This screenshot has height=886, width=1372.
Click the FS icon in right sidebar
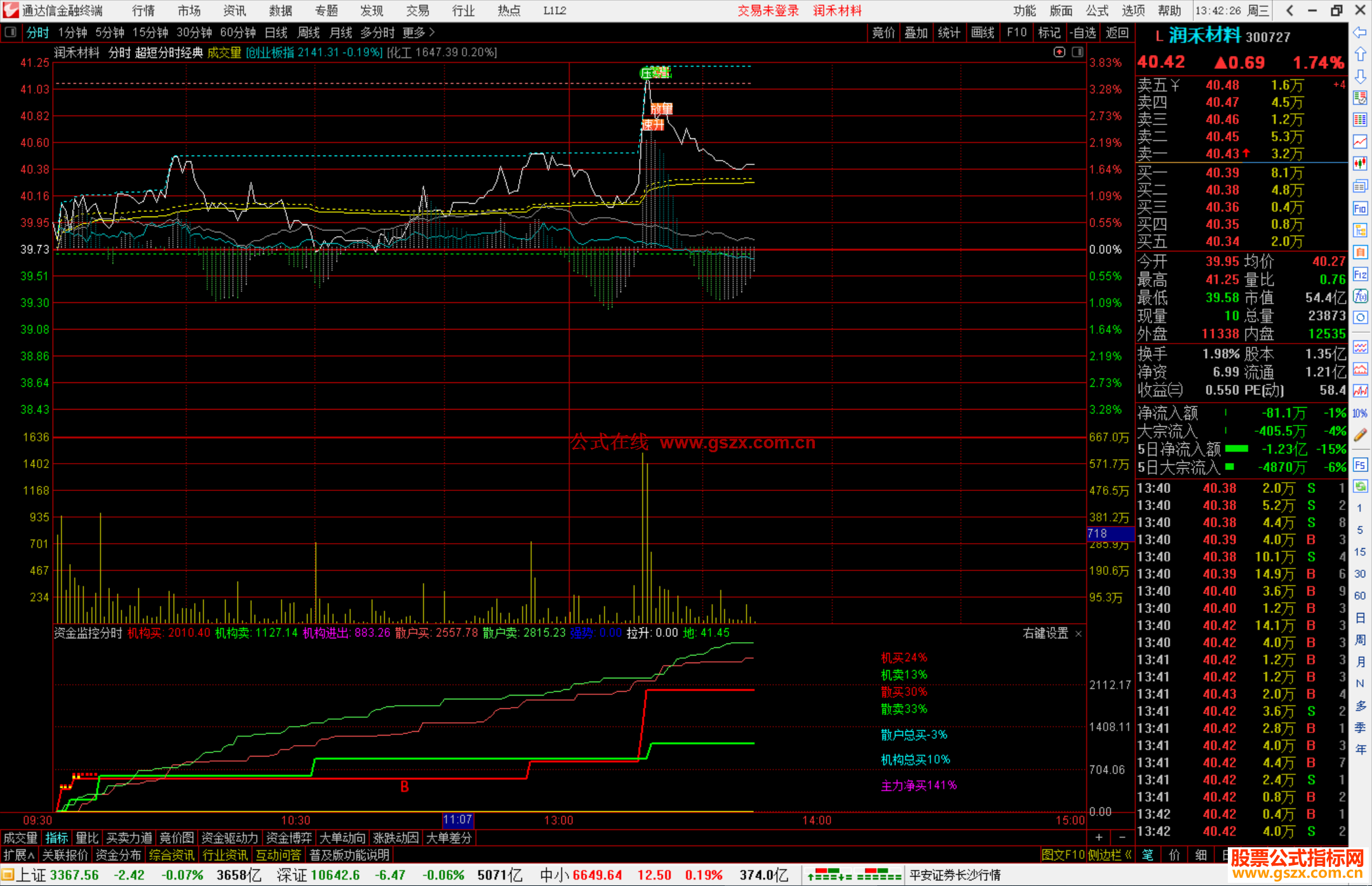click(x=1360, y=465)
